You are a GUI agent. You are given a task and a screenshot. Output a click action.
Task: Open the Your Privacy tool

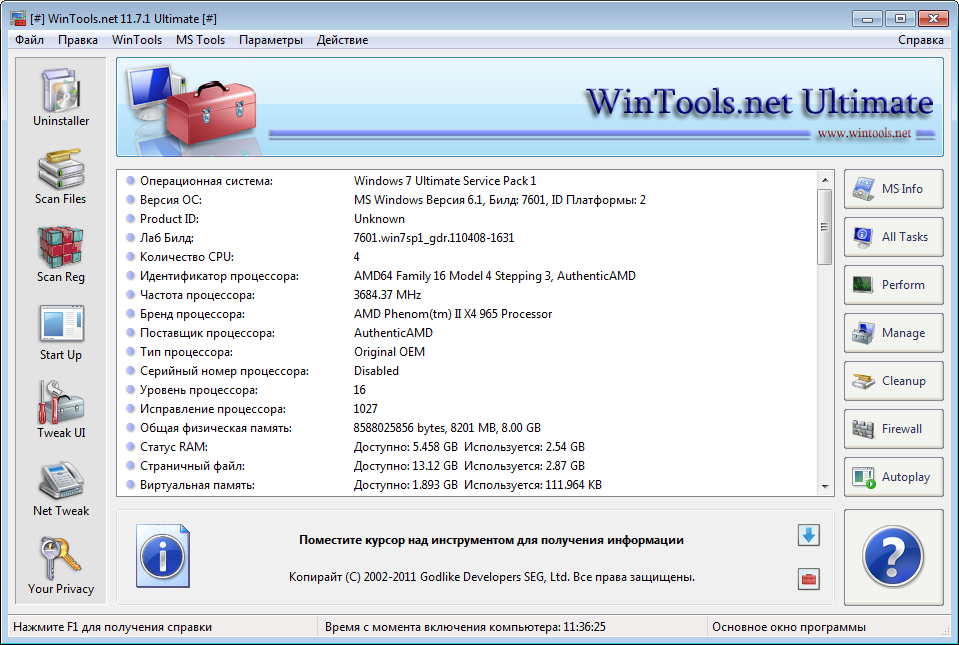pyautogui.click(x=61, y=566)
